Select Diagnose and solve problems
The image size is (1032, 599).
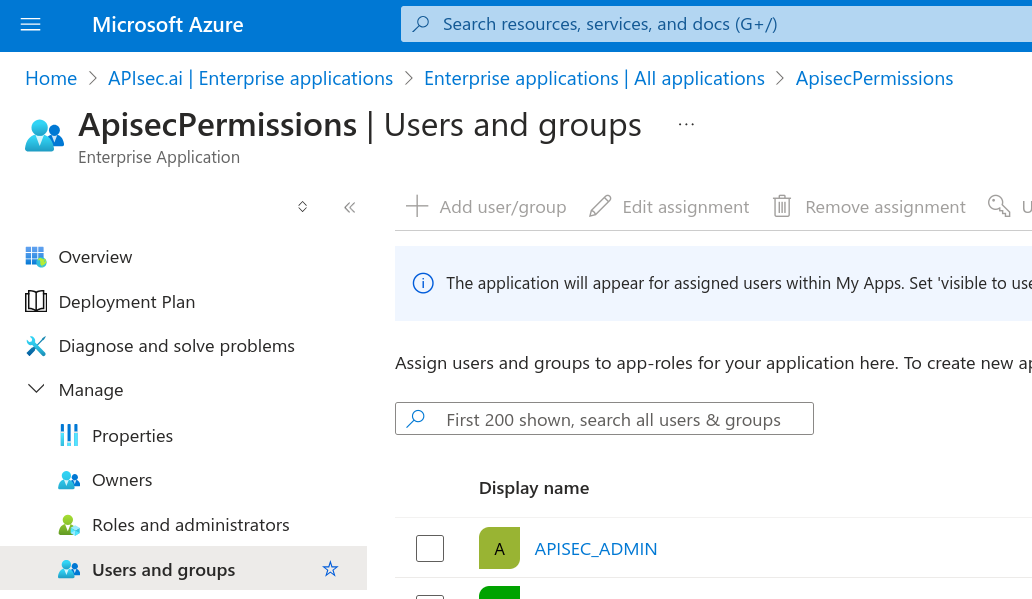tap(176, 346)
